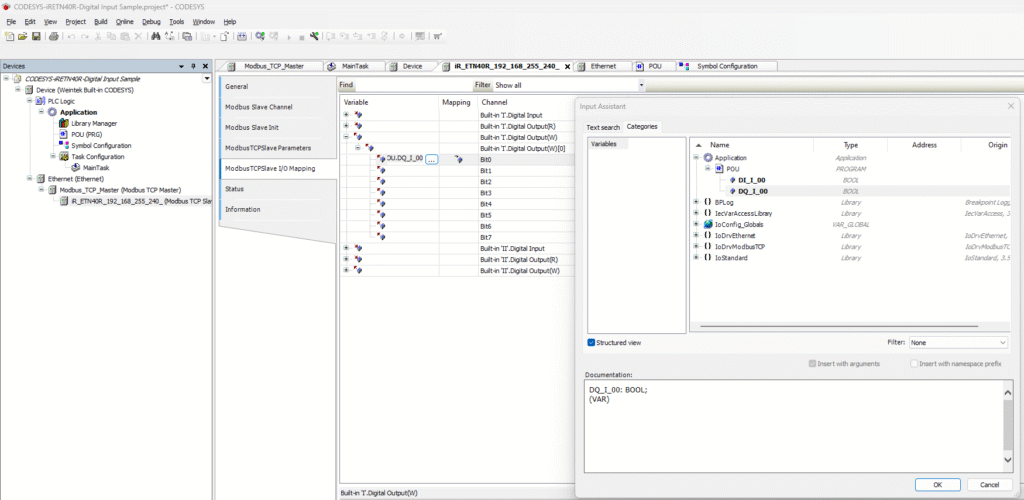Click the Undo arrow toolbar icon
The image size is (1024, 500).
[x=71, y=36]
